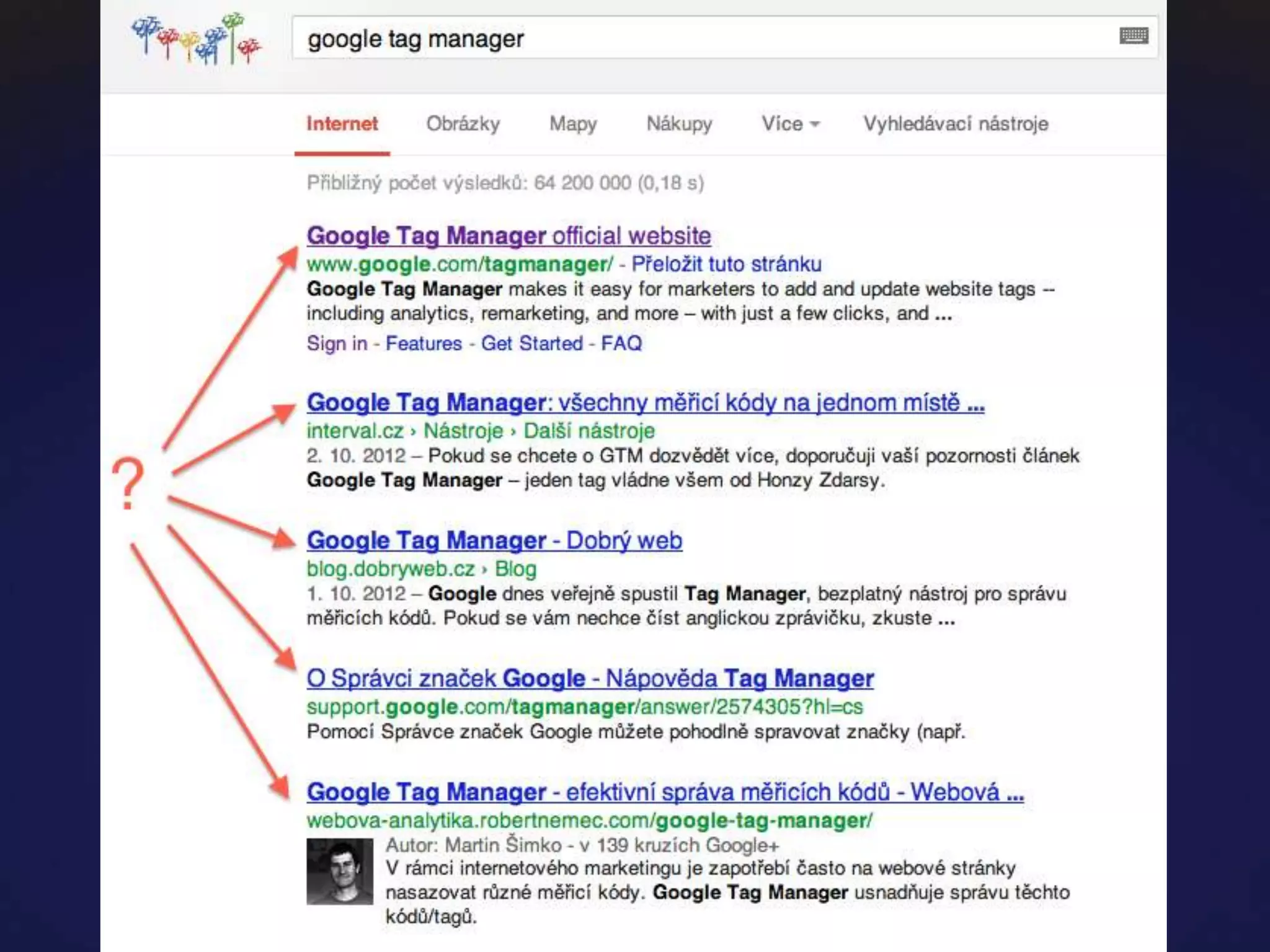Click 'Přeložit tuto stránku' translate link
Screen dimensions: 1270x952
click(726, 264)
